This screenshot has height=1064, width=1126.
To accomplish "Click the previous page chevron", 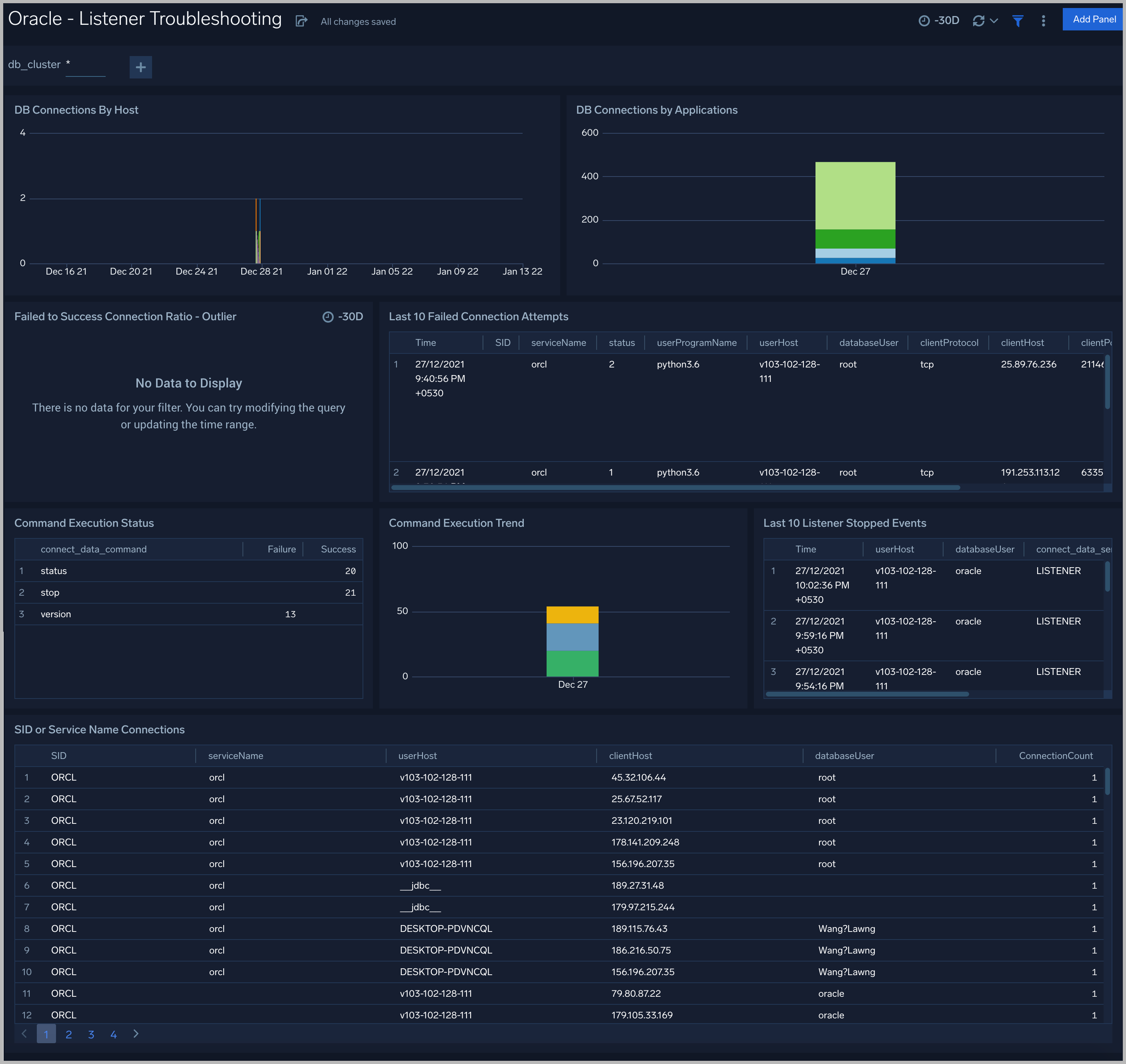I will pos(24,1034).
